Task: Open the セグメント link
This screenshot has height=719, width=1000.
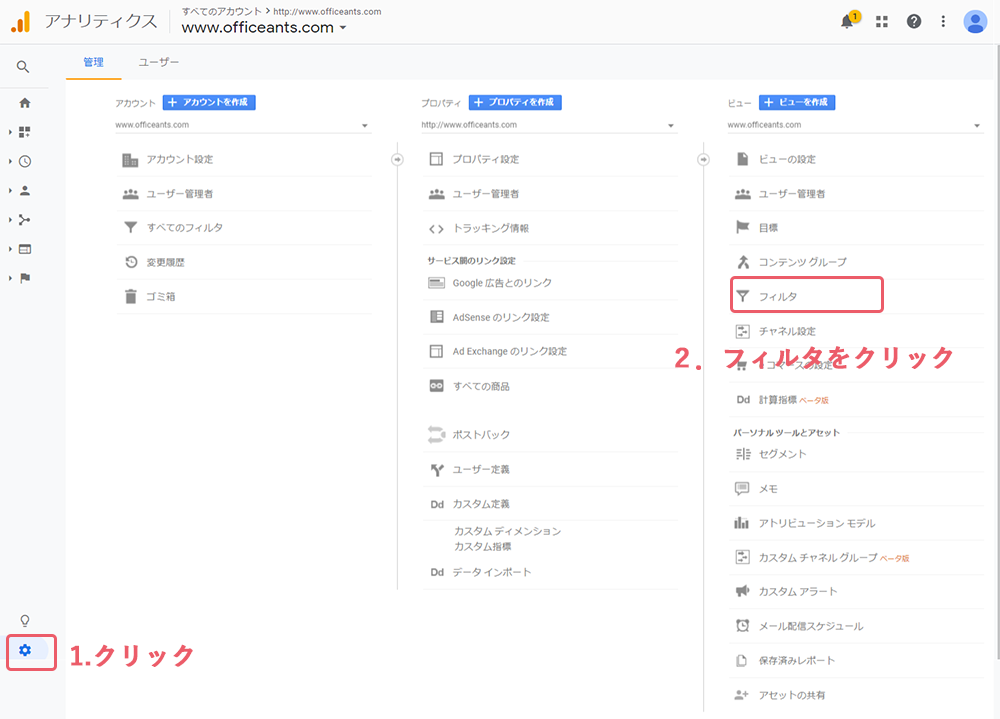Action: point(783,454)
